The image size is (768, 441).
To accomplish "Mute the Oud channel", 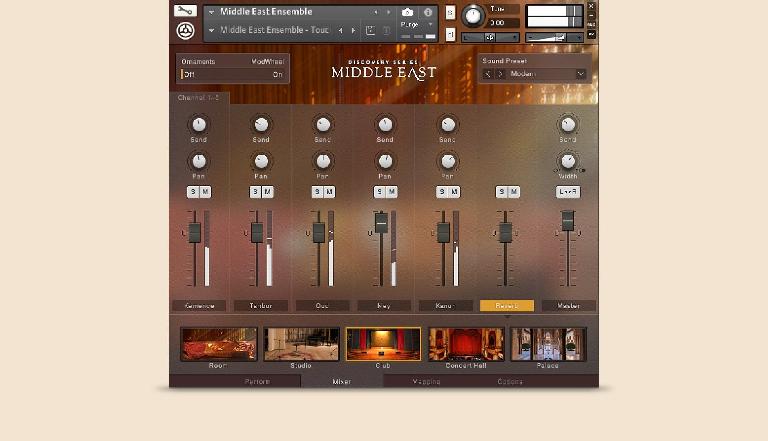I will 330,192.
